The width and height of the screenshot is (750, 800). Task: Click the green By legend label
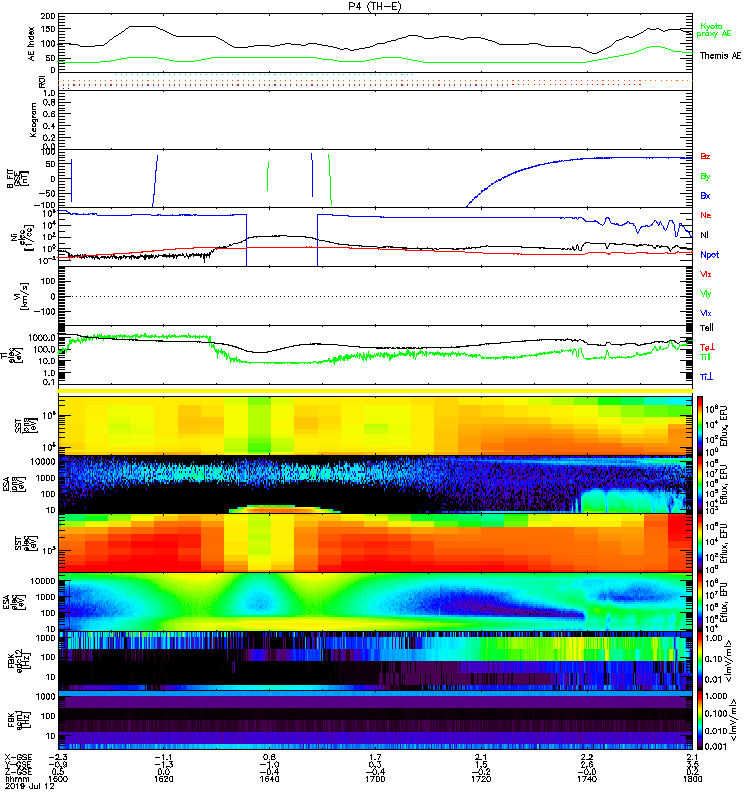(x=705, y=176)
